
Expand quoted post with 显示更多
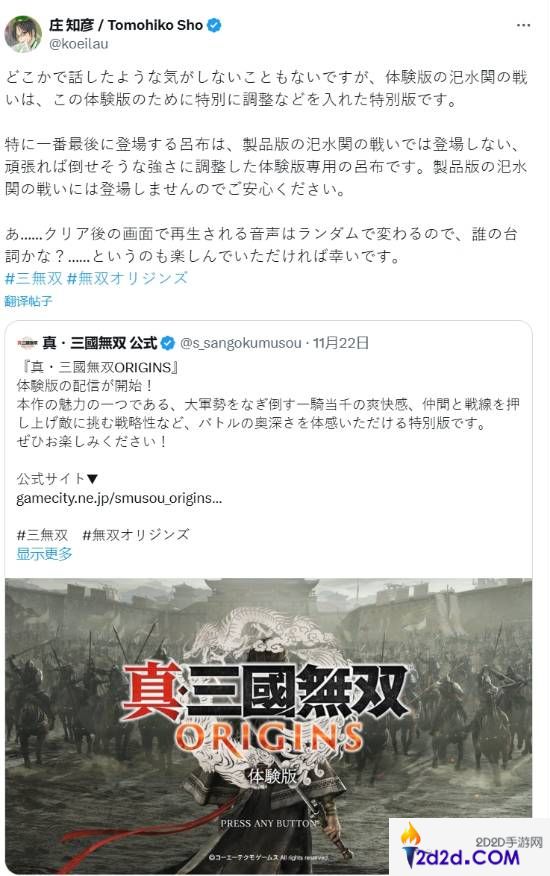coord(44,554)
